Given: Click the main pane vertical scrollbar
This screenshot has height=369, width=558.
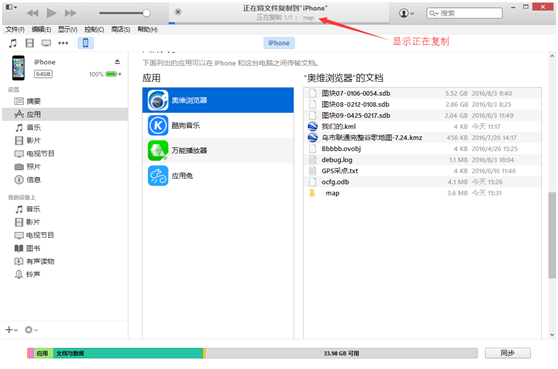Looking at the screenshot, I should [x=552, y=235].
